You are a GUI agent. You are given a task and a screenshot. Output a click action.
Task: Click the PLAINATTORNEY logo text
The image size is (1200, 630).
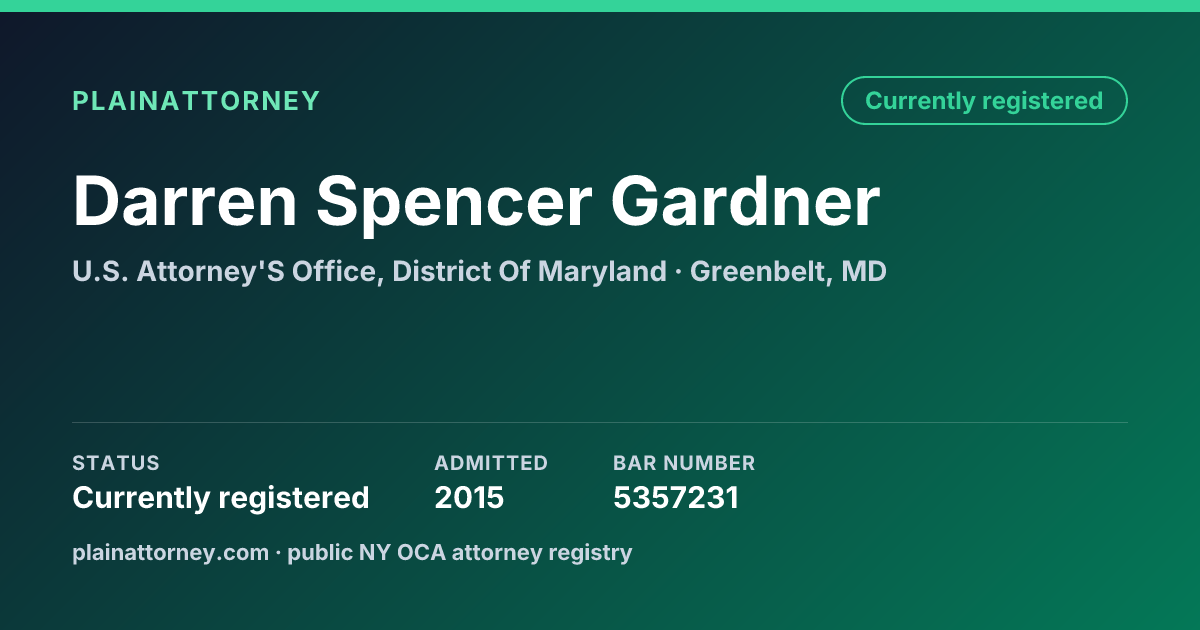[196, 101]
